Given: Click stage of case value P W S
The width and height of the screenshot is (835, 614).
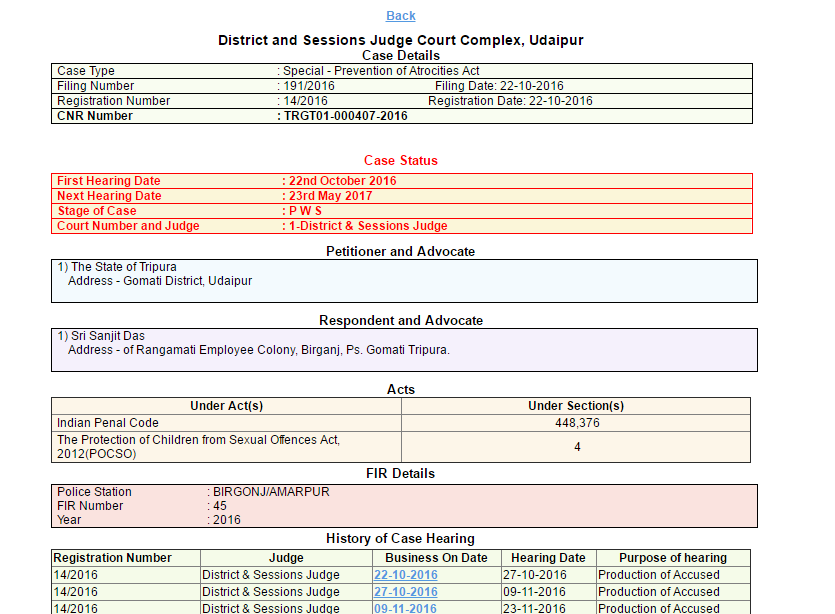Looking at the screenshot, I should click(305, 211).
